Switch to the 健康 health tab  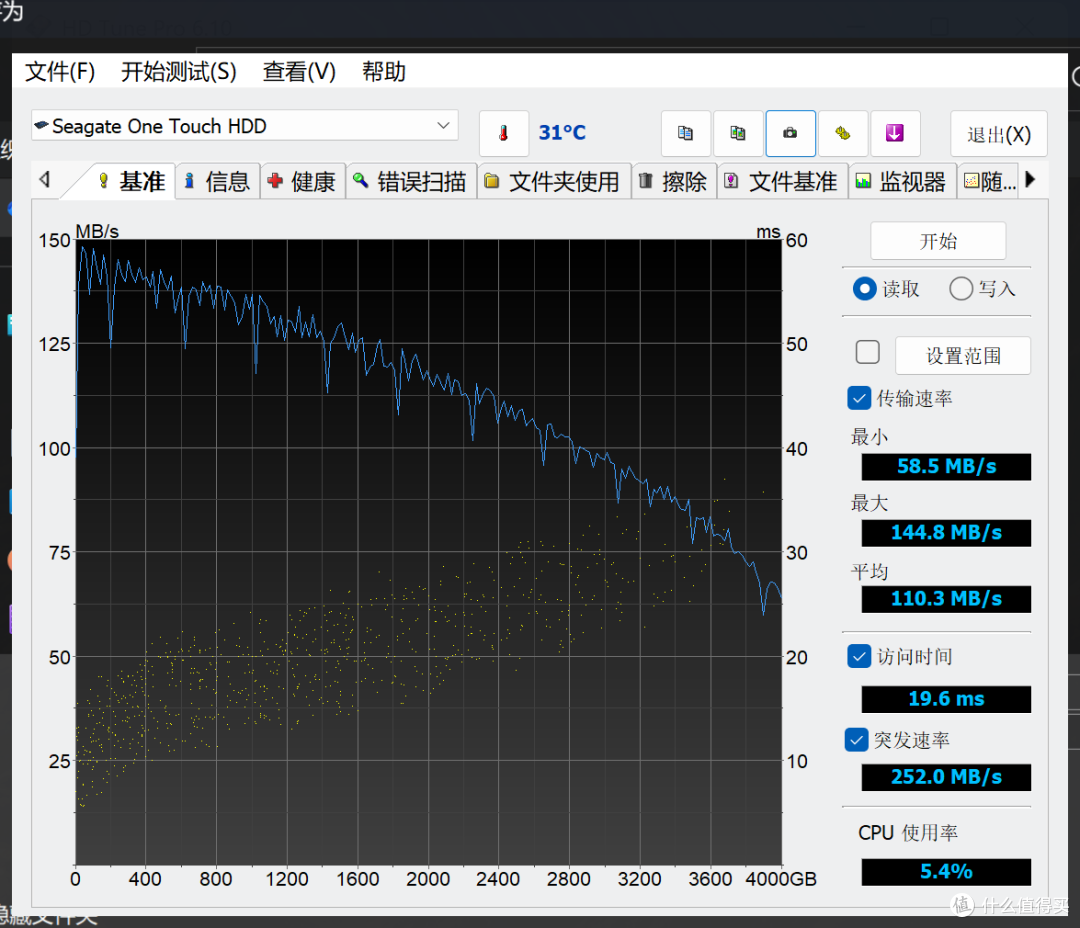[x=302, y=182]
